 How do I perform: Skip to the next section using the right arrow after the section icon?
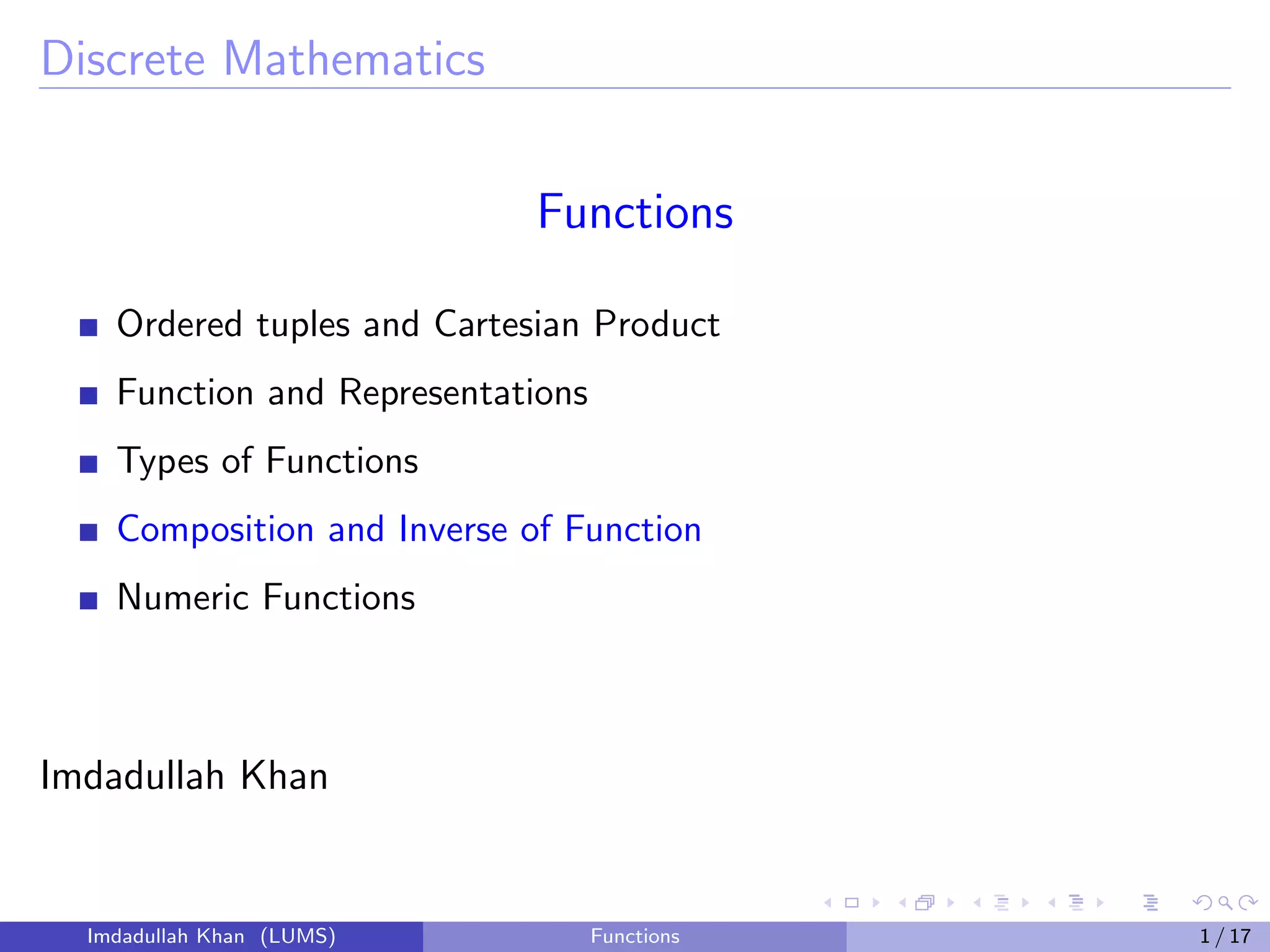[x=1100, y=903]
